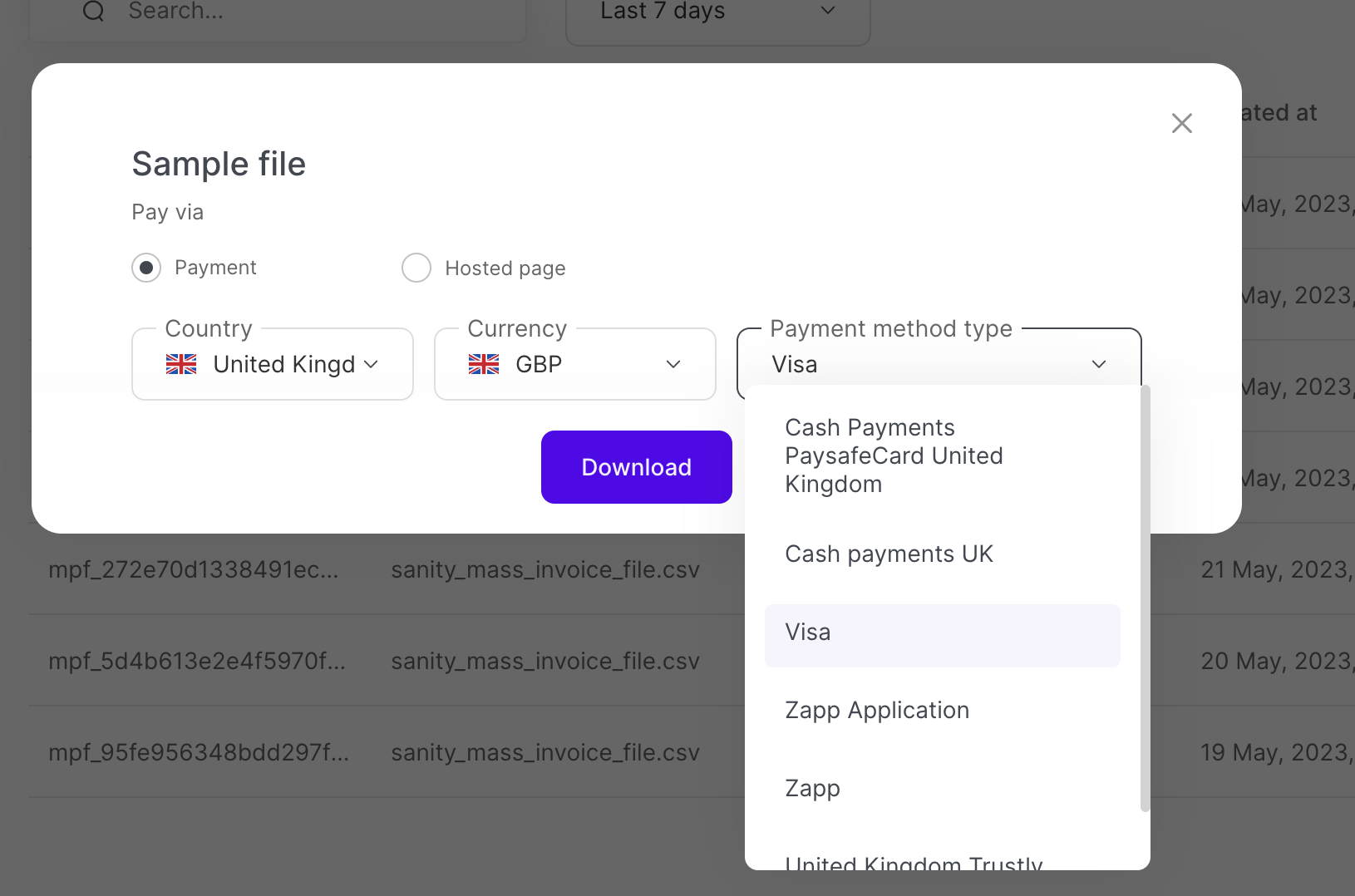Open the Country dropdown

[272, 364]
